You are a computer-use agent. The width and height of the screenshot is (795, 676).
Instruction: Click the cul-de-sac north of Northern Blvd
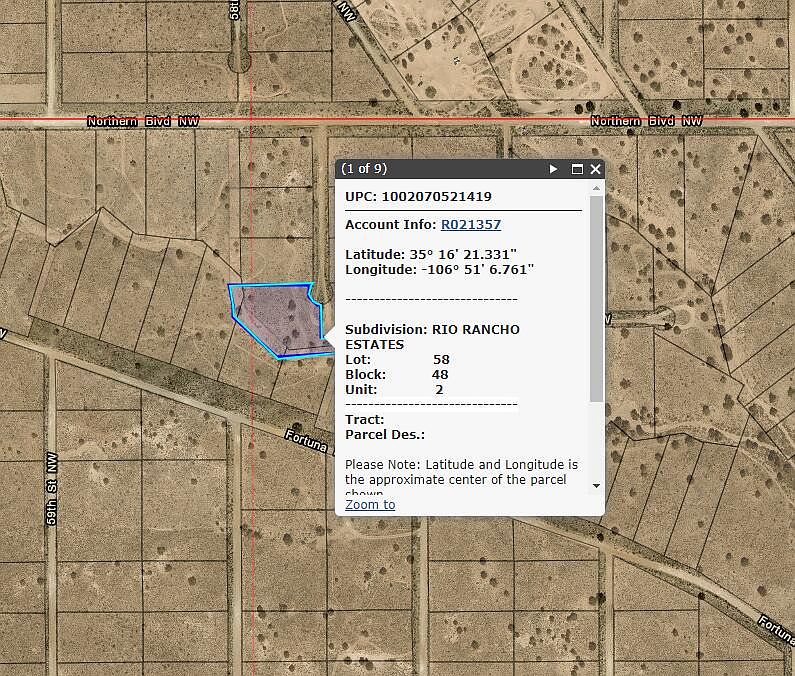[x=240, y=62]
